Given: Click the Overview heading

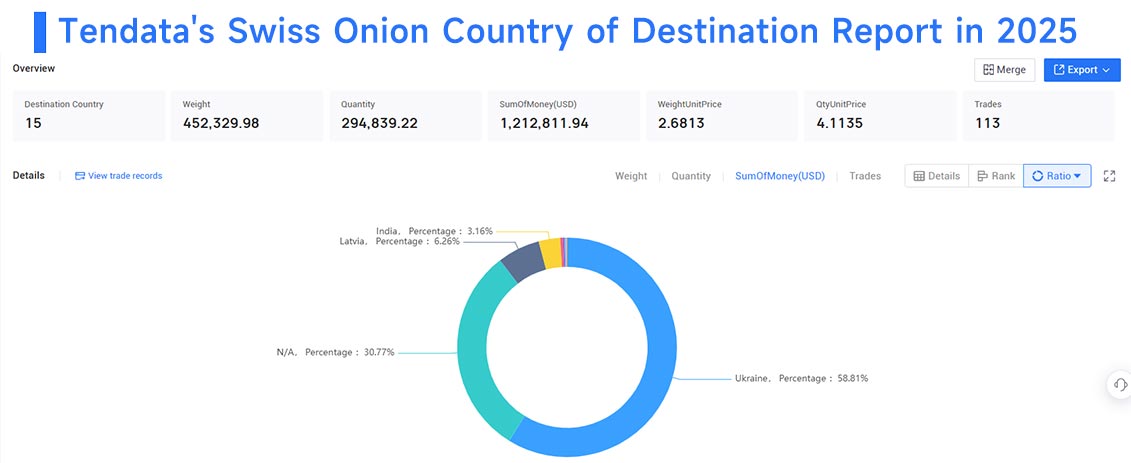Looking at the screenshot, I should (34, 69).
